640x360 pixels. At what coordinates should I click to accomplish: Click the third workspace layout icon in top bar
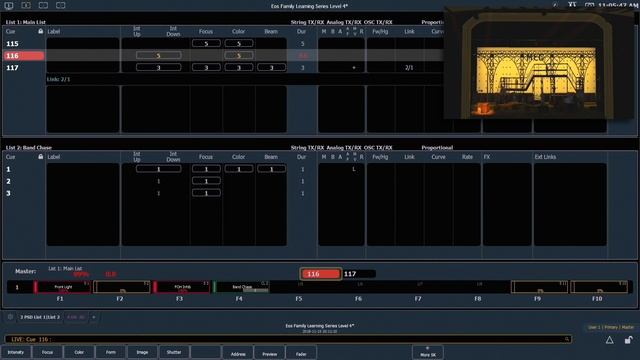43,5
